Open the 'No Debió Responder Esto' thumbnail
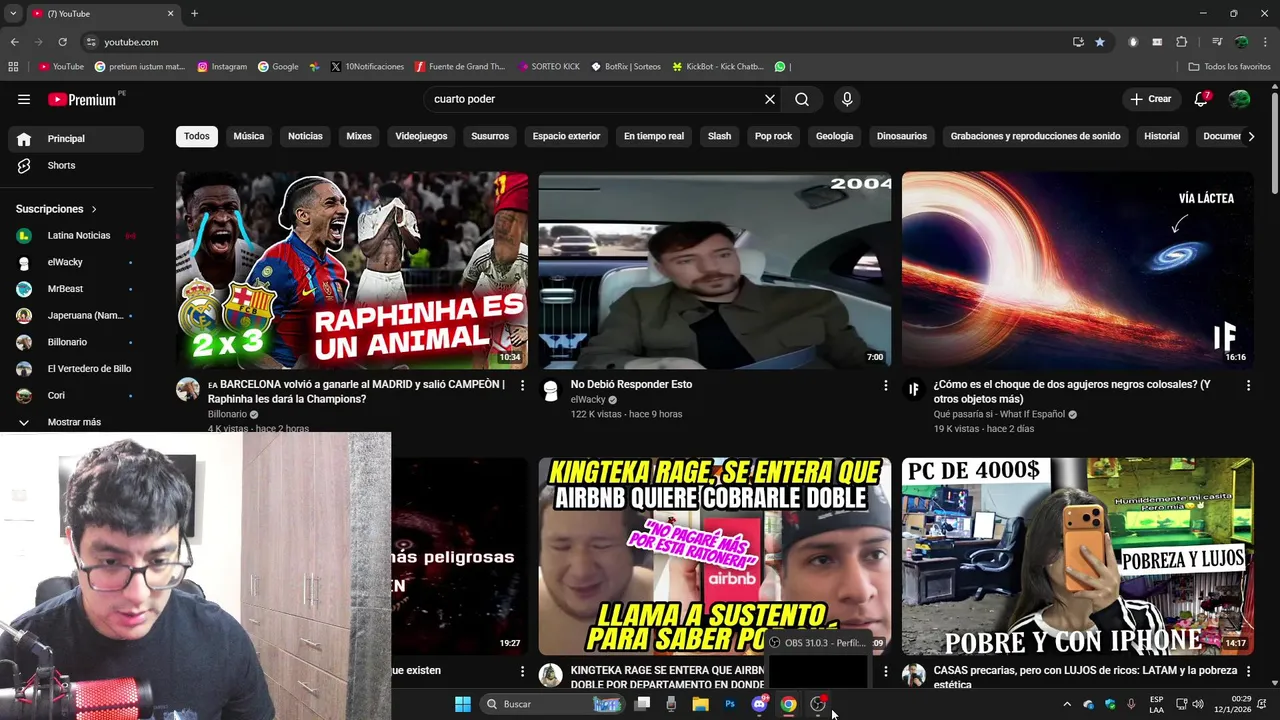This screenshot has height=720, width=1280. tap(715, 270)
